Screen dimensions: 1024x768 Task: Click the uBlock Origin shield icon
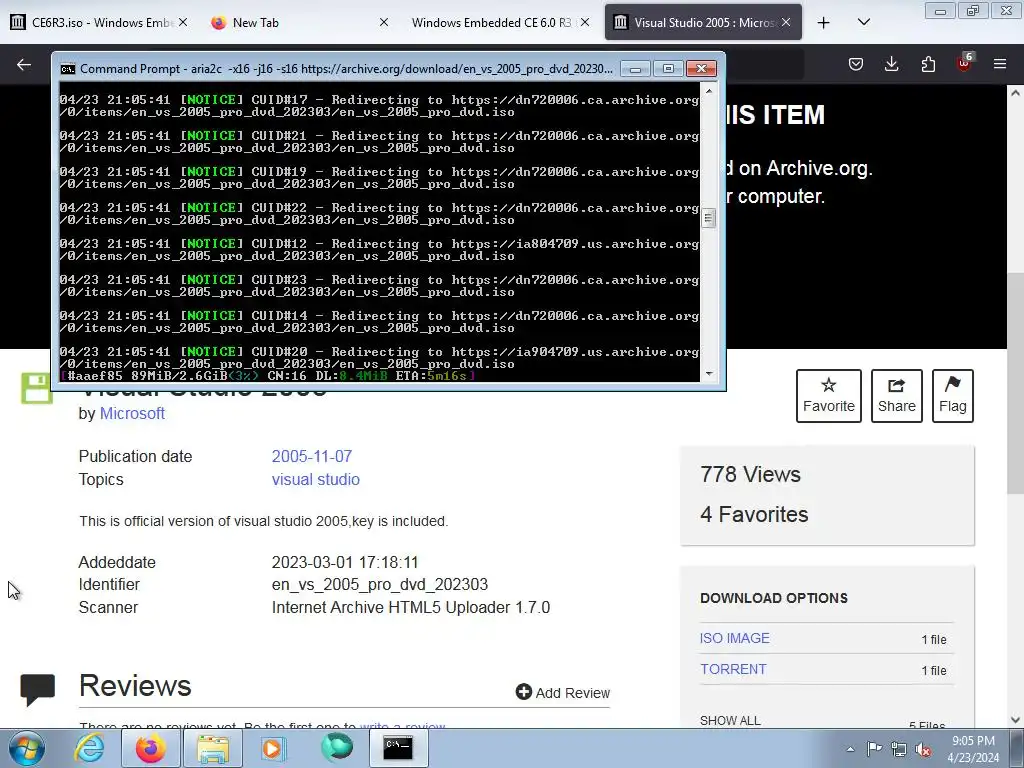tap(964, 63)
